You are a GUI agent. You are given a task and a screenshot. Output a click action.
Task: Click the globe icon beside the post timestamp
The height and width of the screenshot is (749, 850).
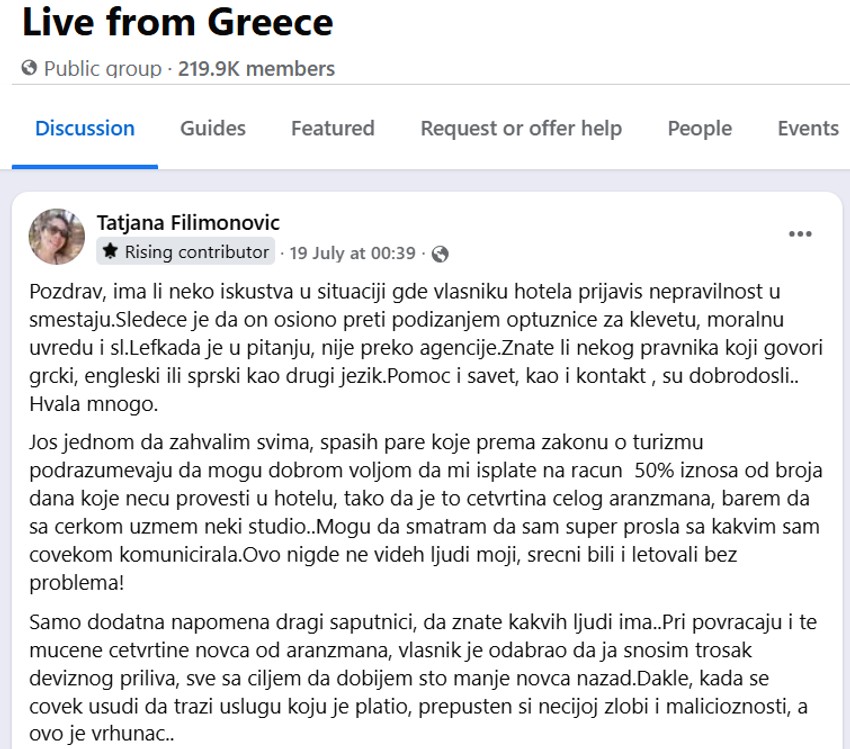(x=440, y=253)
